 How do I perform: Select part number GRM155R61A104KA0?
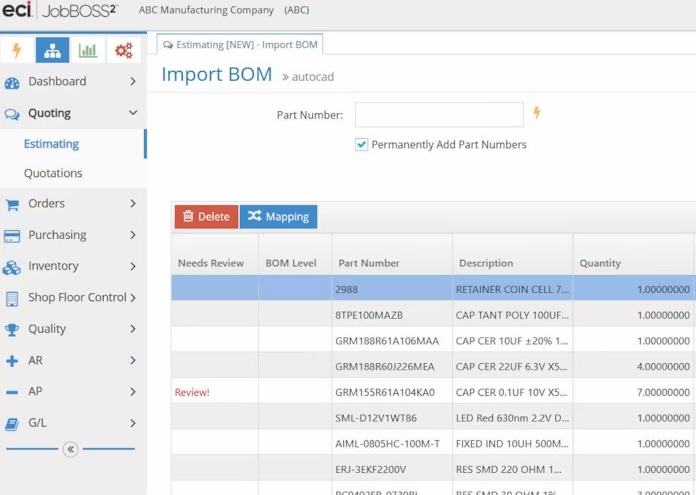click(385, 392)
